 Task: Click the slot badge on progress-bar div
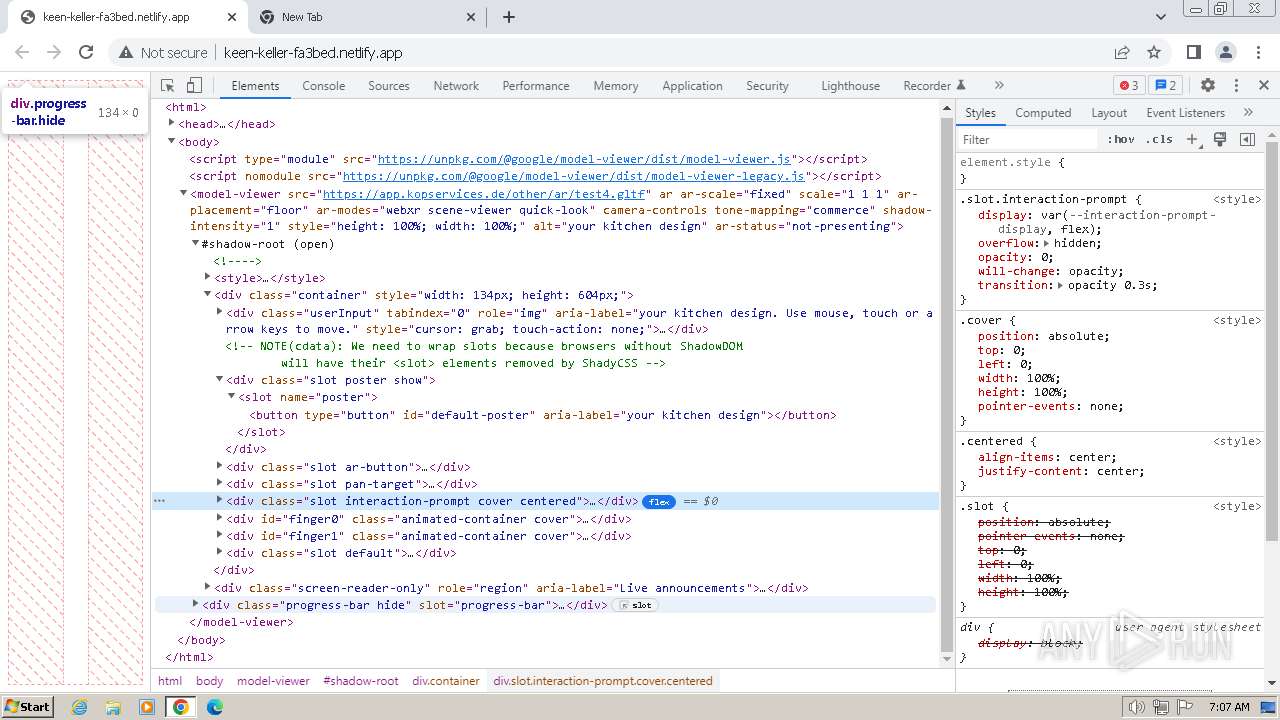point(636,605)
